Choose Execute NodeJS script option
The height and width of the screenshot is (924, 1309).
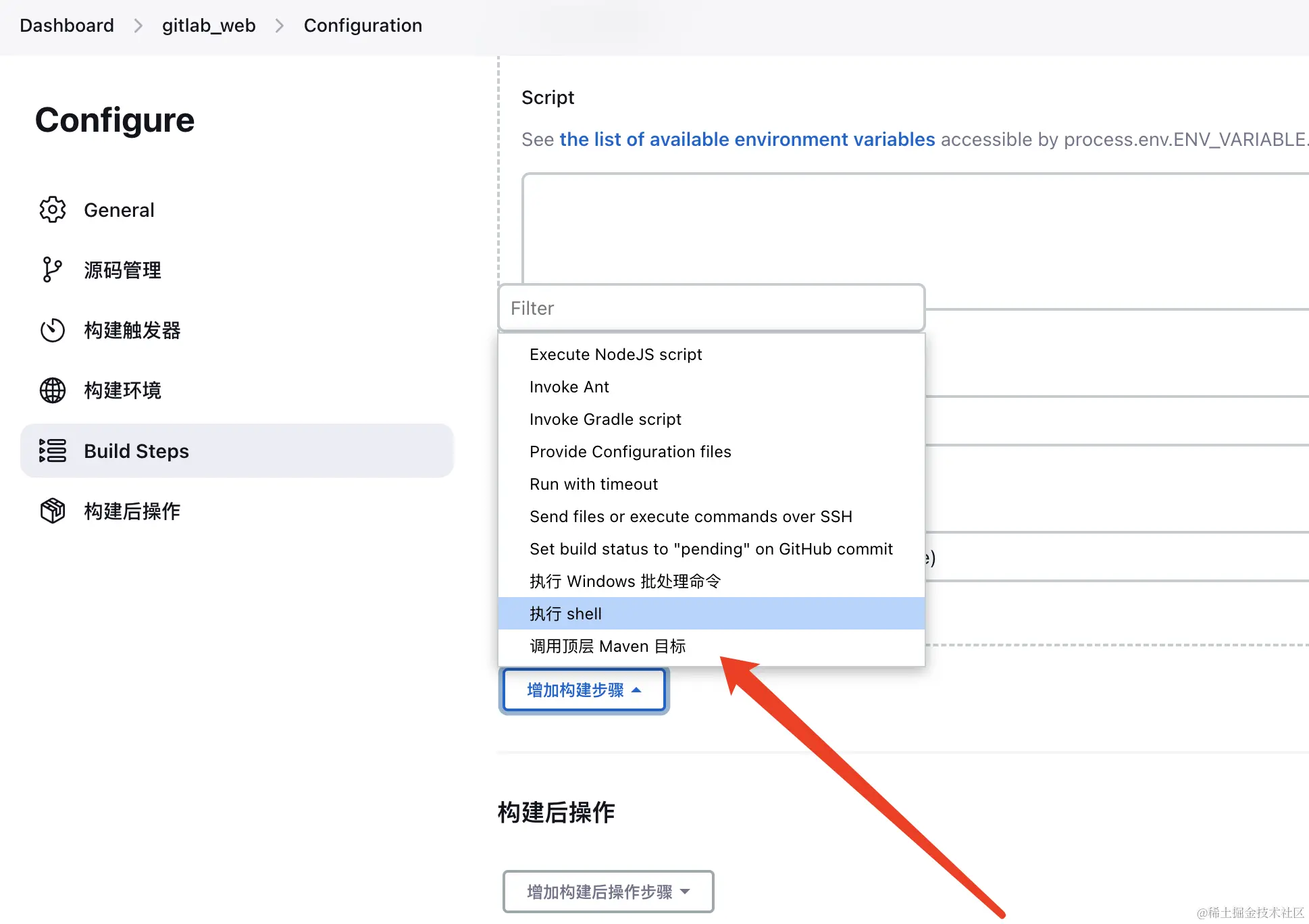(615, 355)
